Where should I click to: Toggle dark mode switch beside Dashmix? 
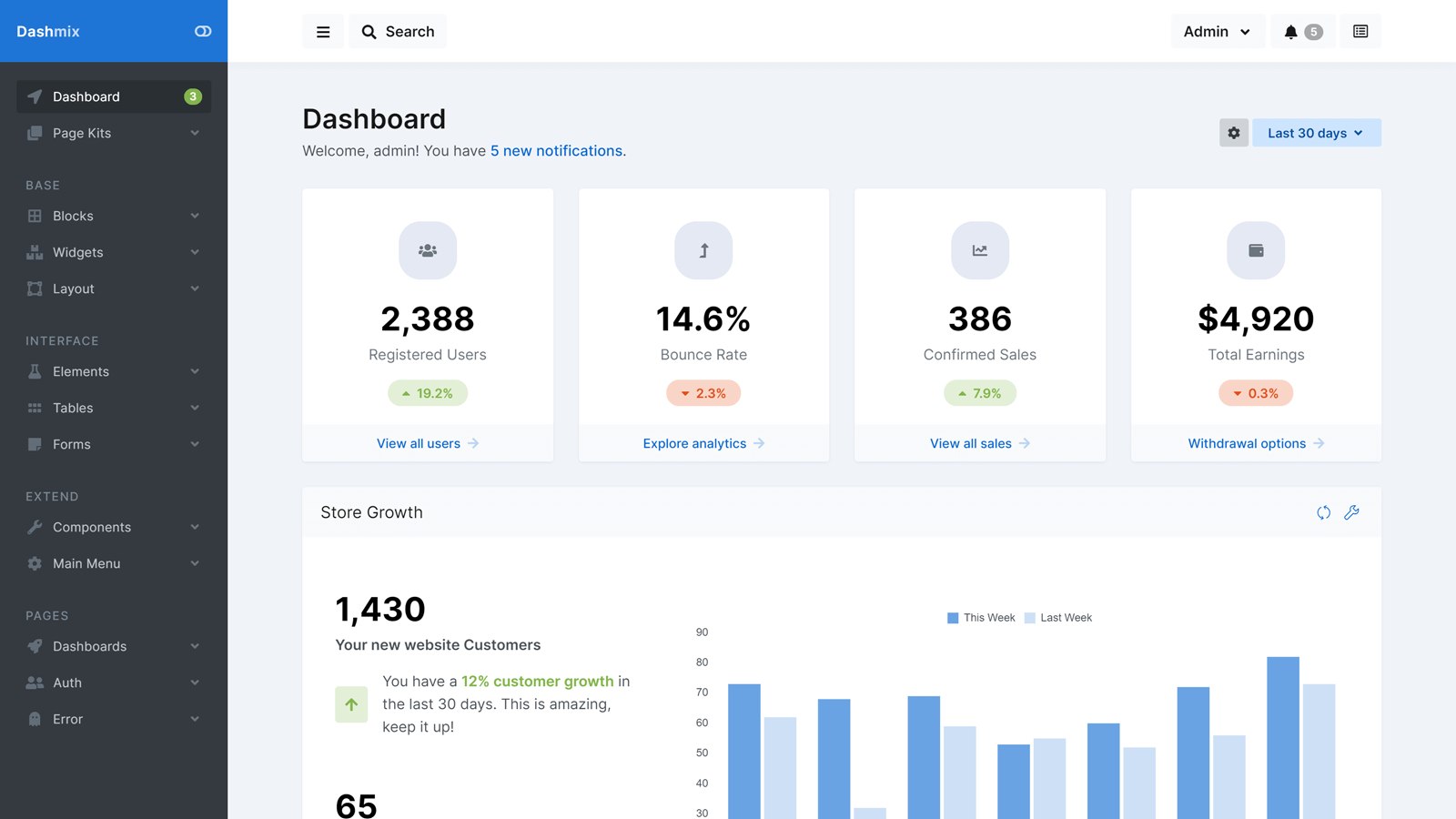pos(203,31)
